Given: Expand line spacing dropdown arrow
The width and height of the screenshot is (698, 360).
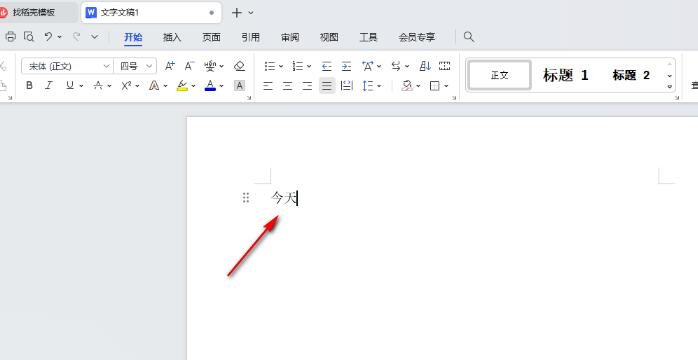Looking at the screenshot, I should coord(379,86).
